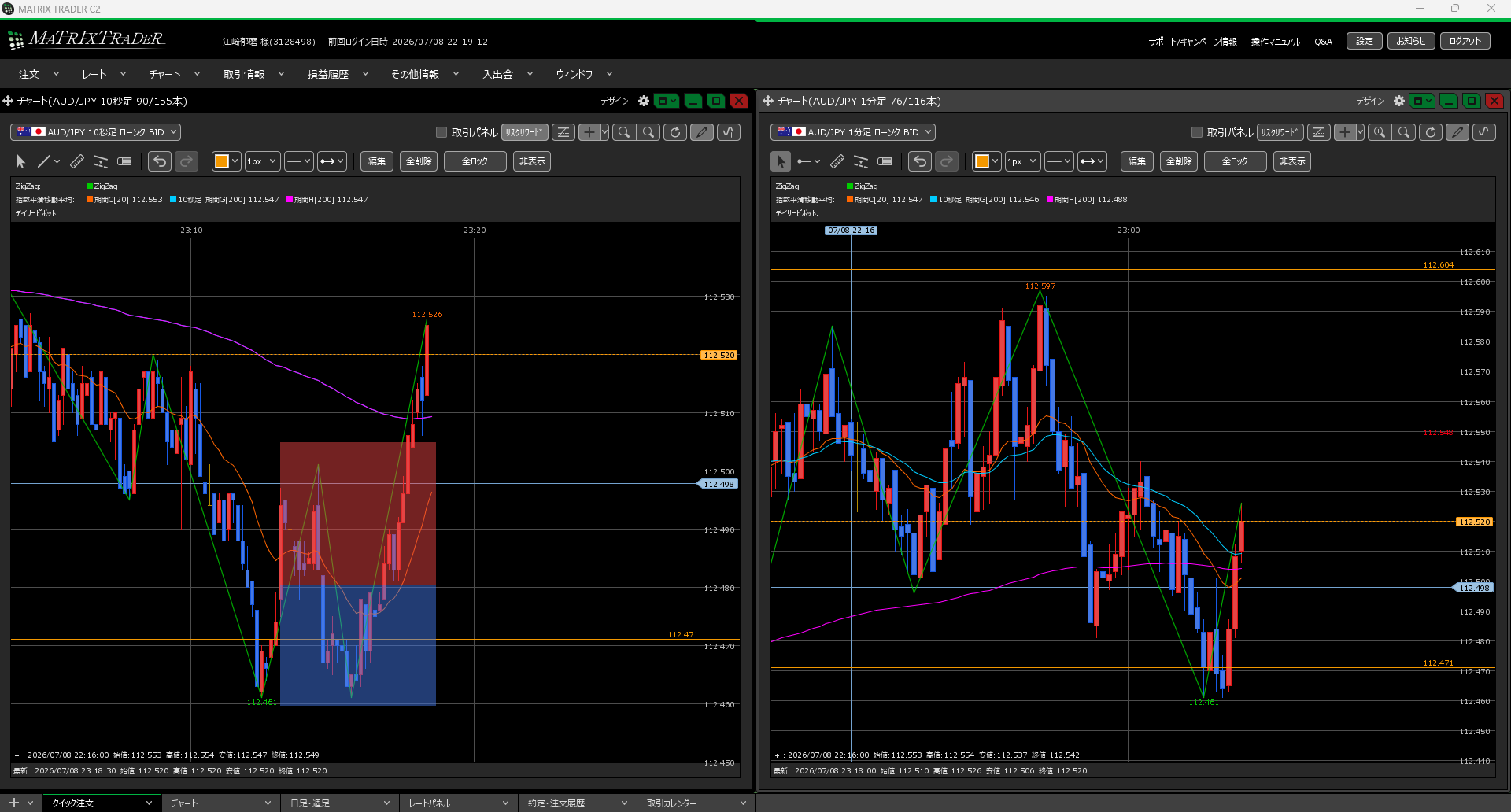Zoom out on the 10秒足 chart
The image size is (1511, 812).
coord(648,132)
